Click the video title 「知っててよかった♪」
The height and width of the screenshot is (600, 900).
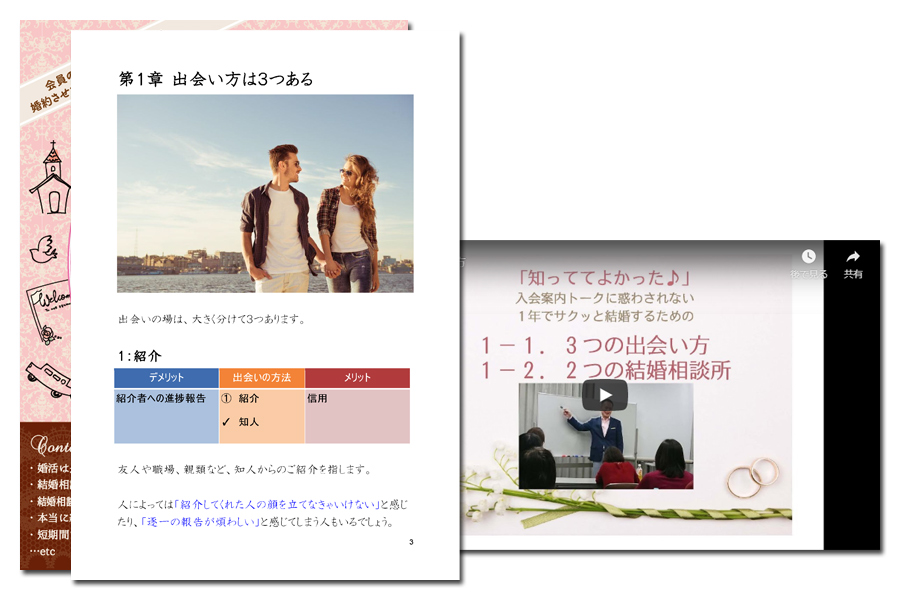click(x=603, y=278)
